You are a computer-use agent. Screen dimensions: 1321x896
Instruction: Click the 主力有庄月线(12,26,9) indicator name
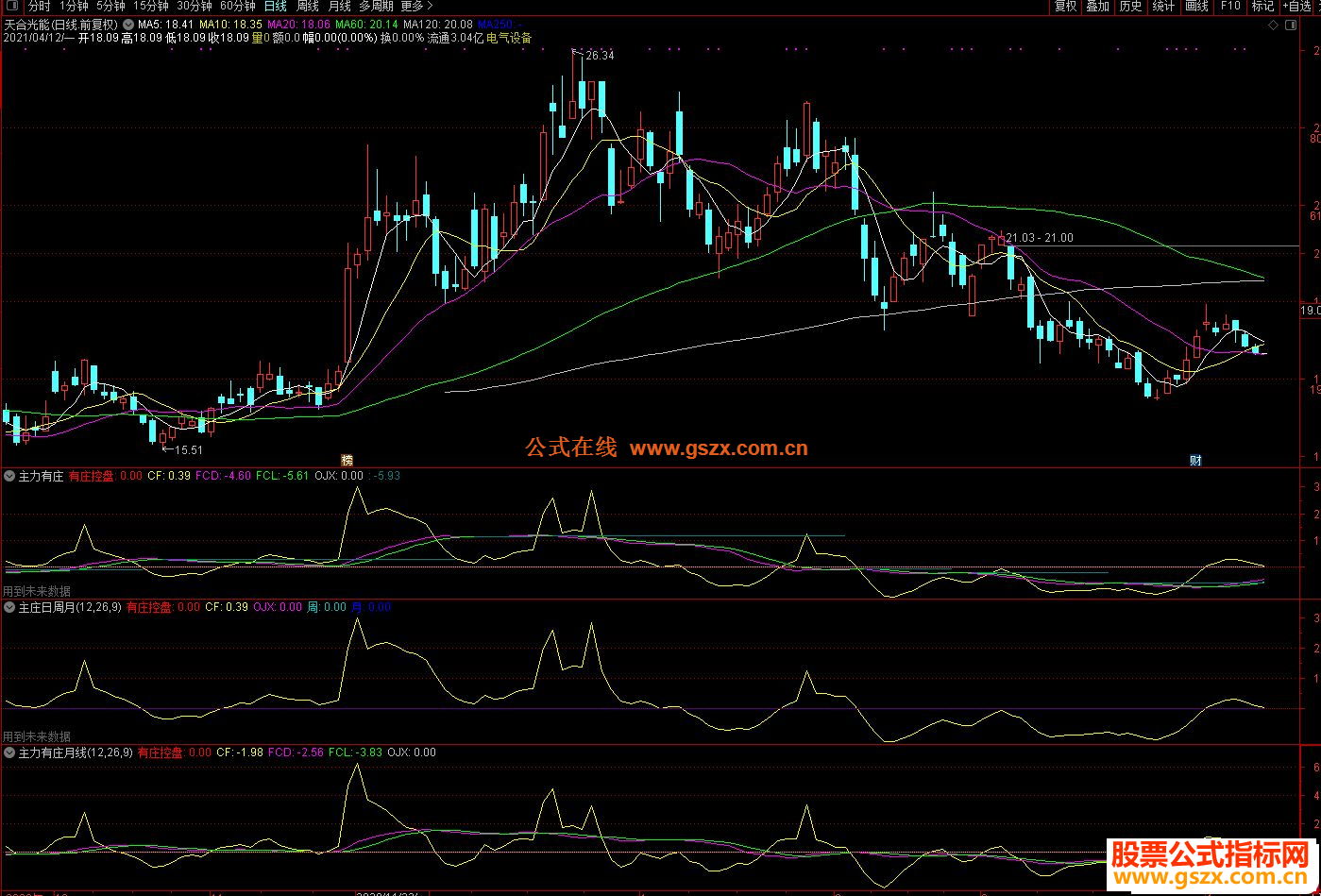point(76,752)
